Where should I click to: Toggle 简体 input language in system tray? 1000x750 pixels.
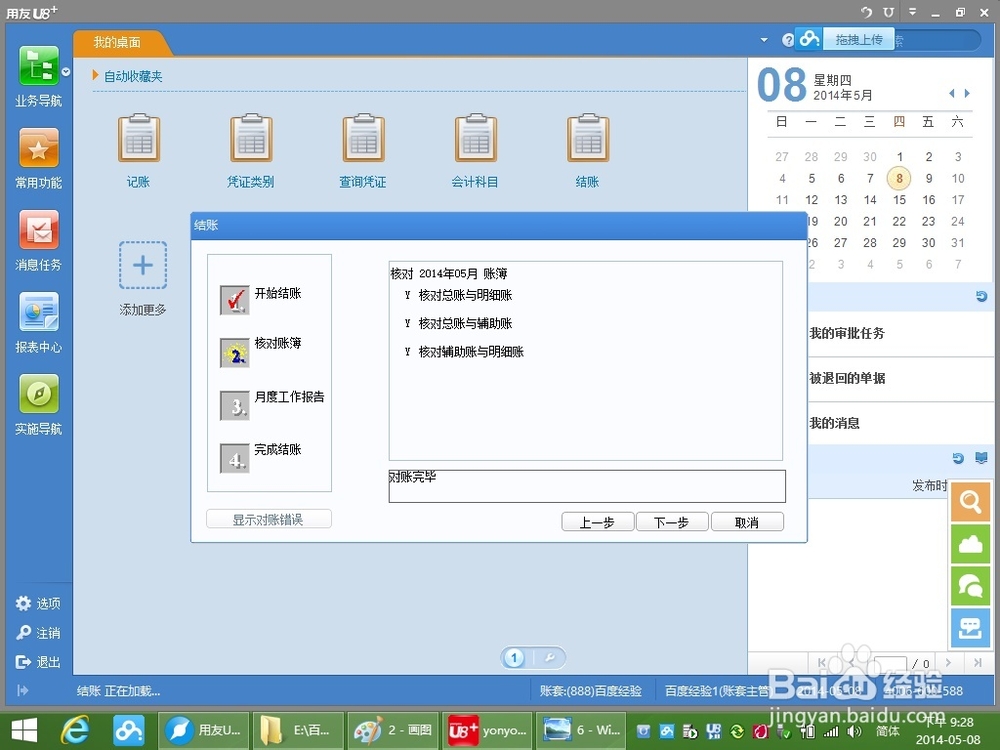(888, 731)
